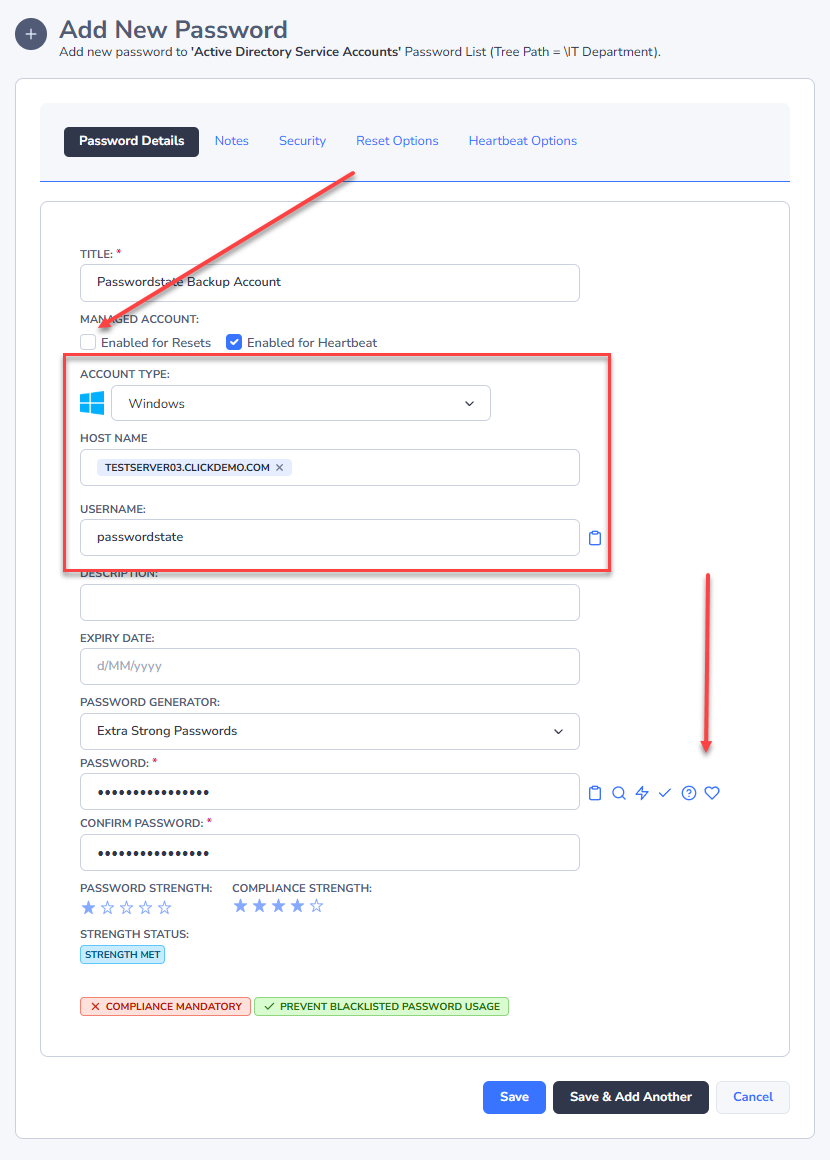Click the blue Save button
830x1160 pixels.
pos(514,1097)
